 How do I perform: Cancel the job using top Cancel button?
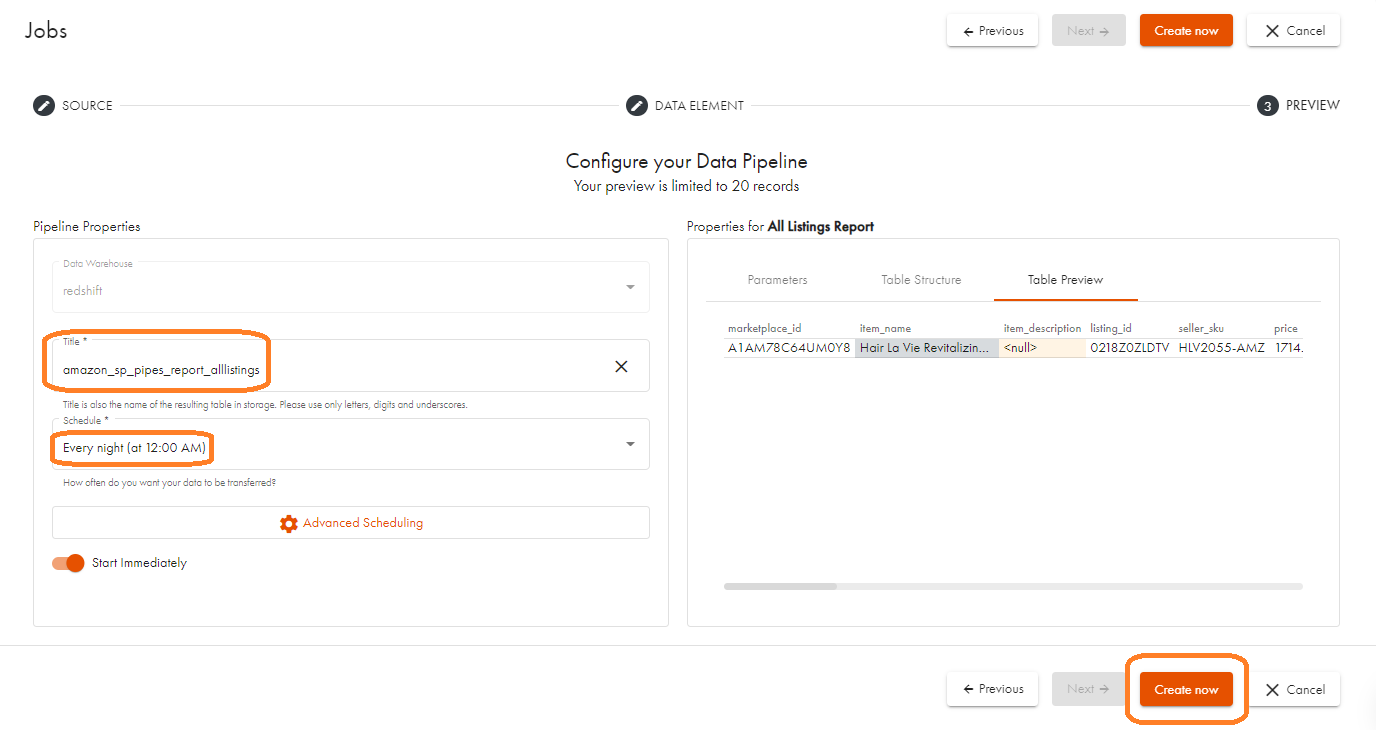coord(1295,31)
